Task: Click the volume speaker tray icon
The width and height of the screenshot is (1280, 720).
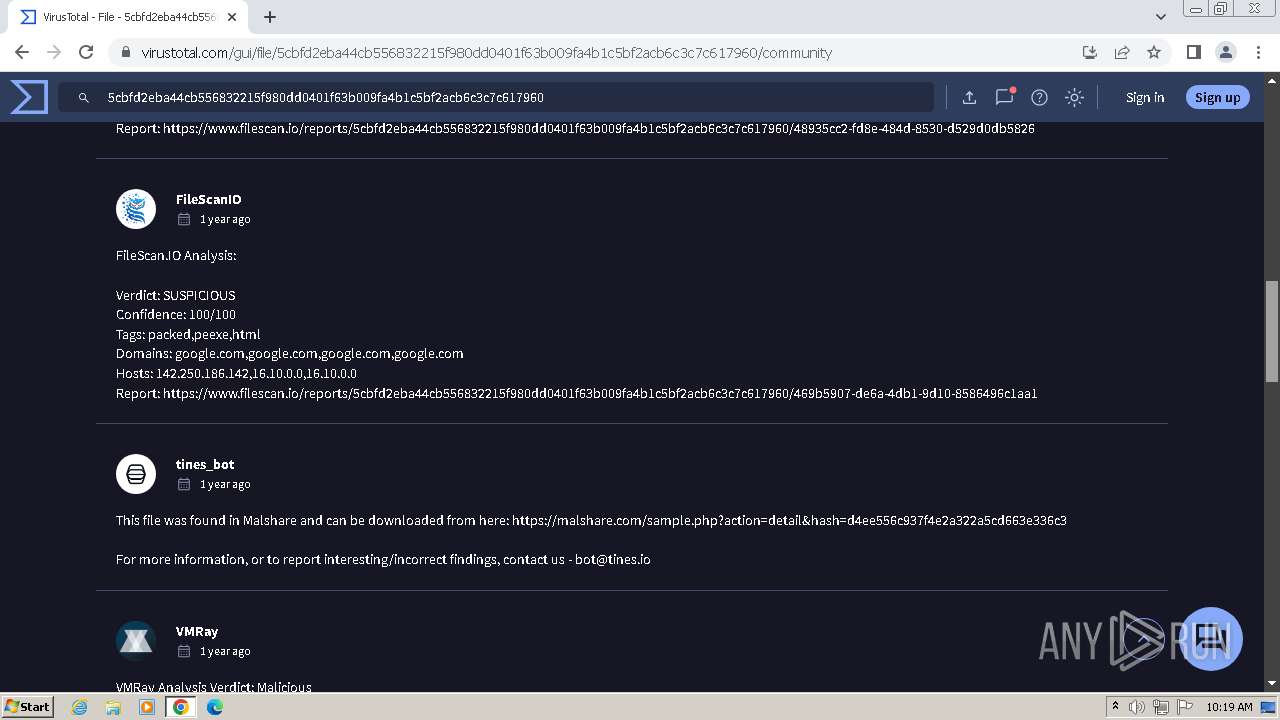Action: tap(1137, 707)
